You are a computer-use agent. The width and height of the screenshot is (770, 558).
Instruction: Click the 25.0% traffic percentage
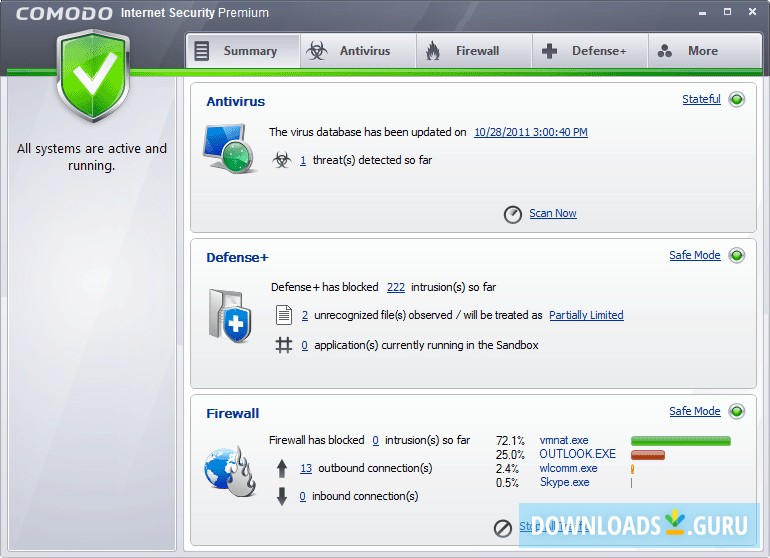point(510,454)
